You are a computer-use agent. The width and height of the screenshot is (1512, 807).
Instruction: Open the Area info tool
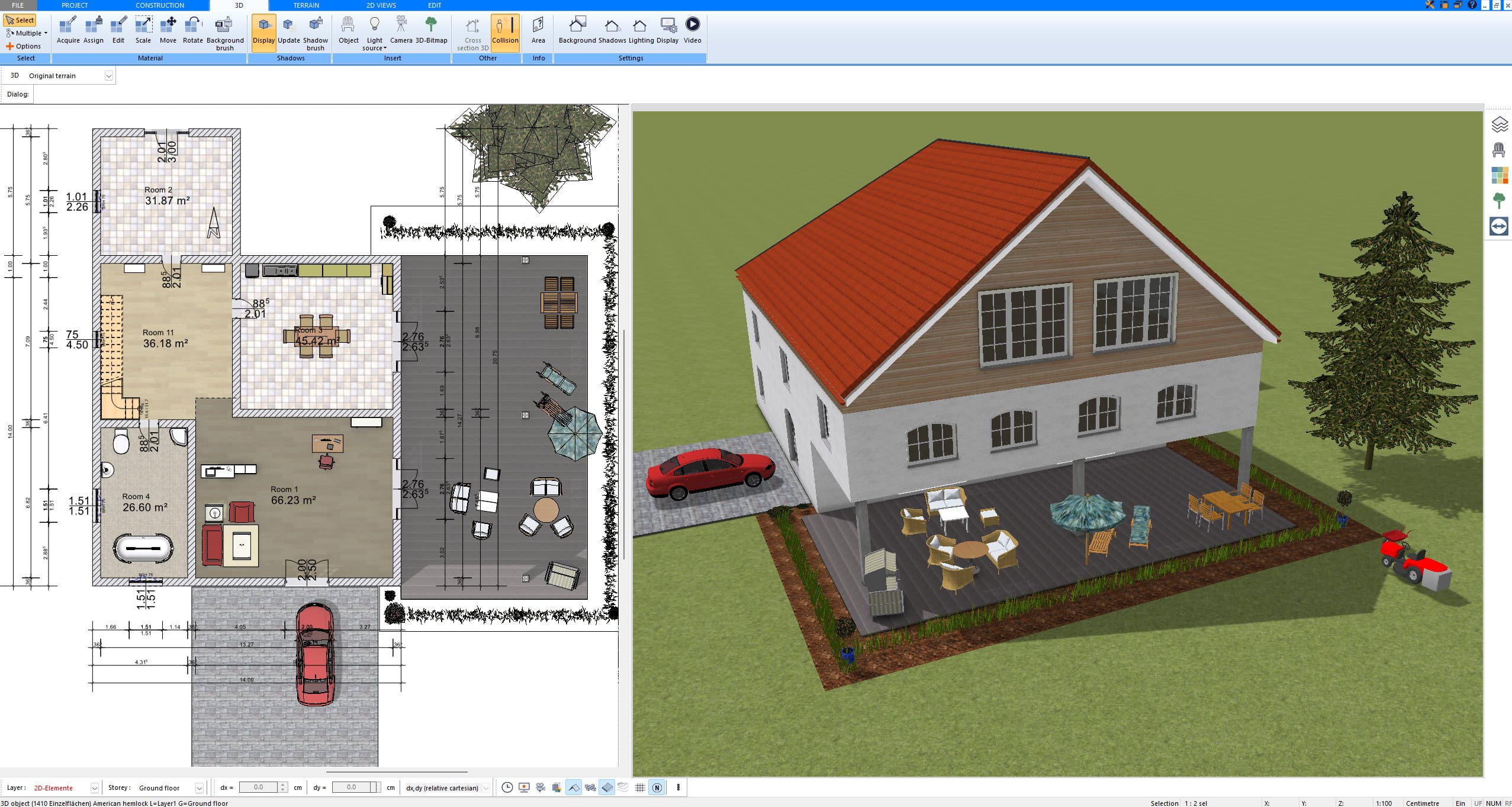(538, 30)
